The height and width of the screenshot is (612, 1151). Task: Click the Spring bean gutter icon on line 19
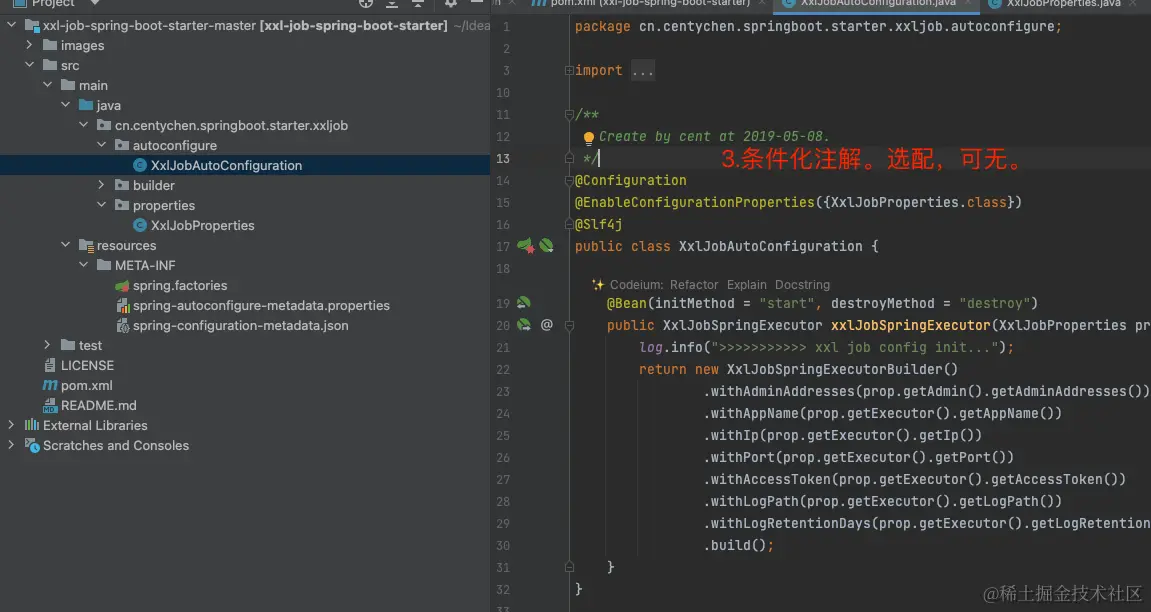[x=523, y=302]
